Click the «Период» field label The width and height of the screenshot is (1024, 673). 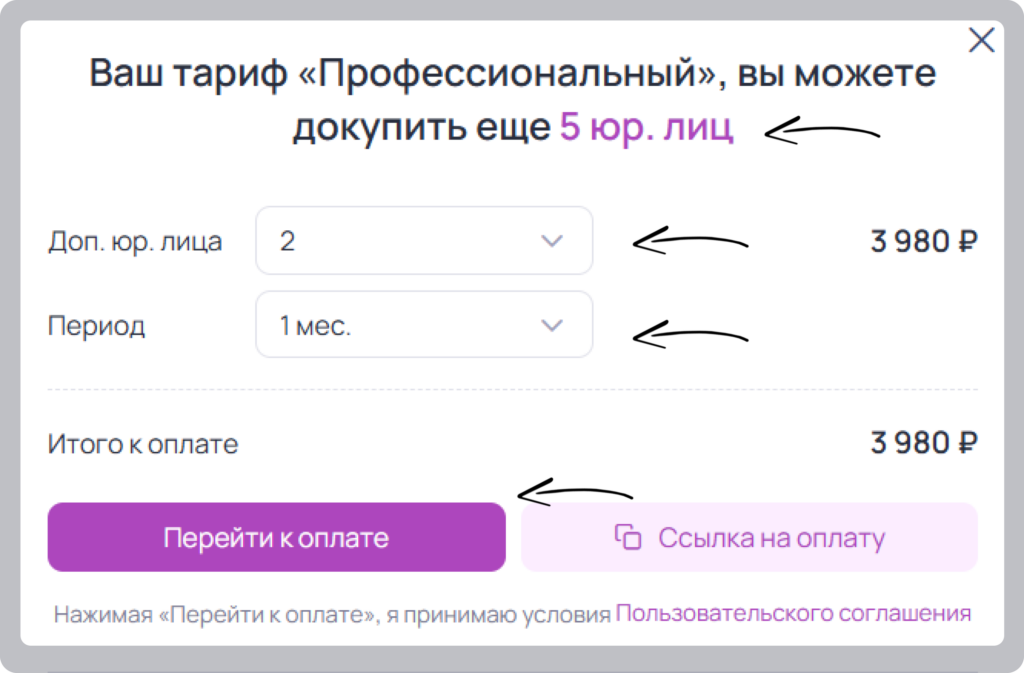tap(97, 325)
